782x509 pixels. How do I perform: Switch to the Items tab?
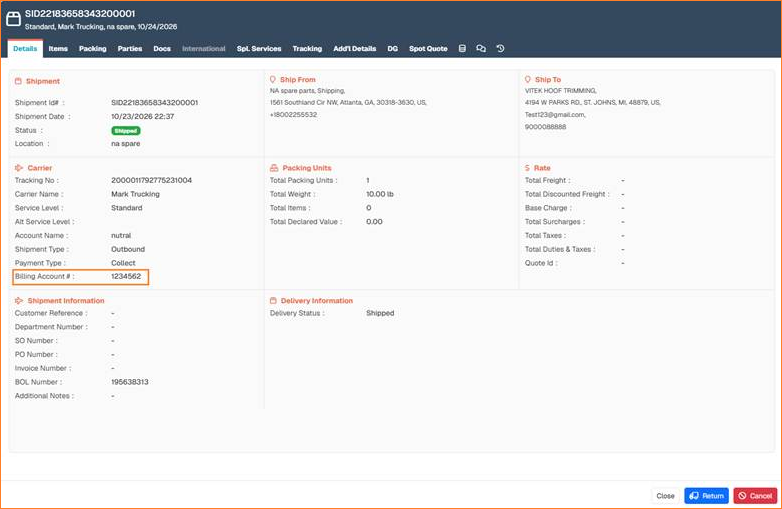tap(58, 49)
